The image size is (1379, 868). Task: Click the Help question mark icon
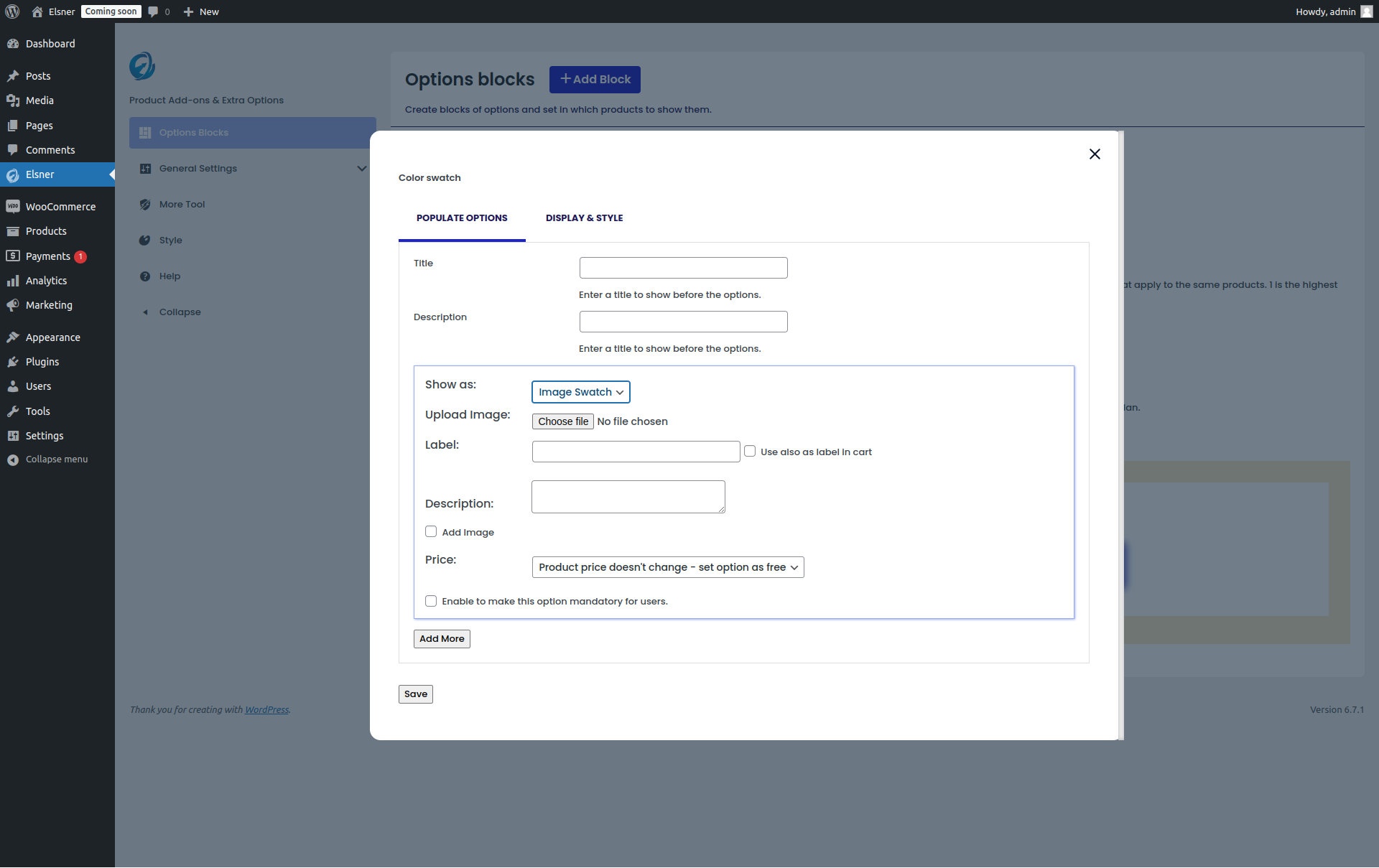(x=145, y=276)
